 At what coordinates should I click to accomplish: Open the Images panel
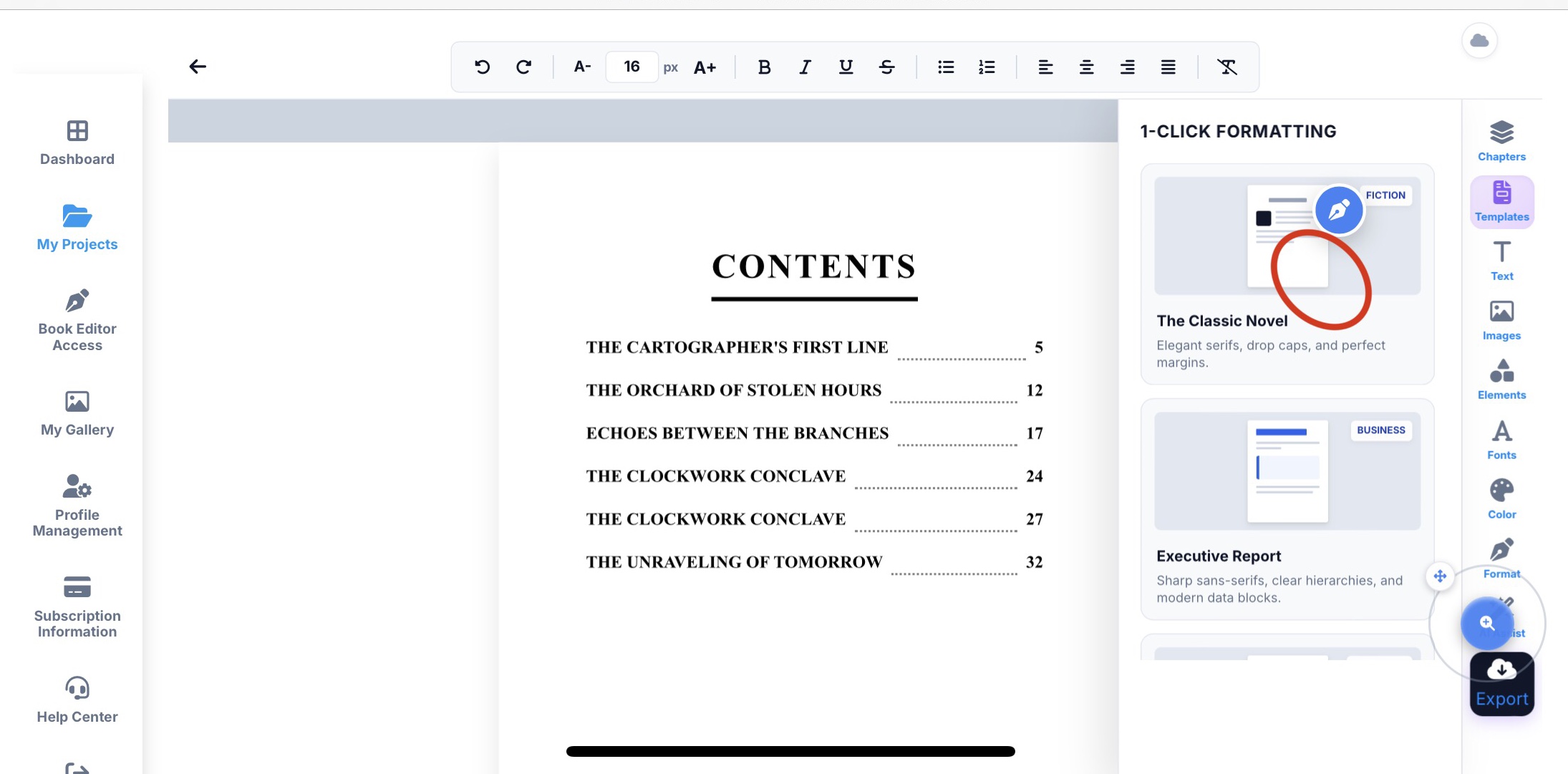click(1501, 321)
